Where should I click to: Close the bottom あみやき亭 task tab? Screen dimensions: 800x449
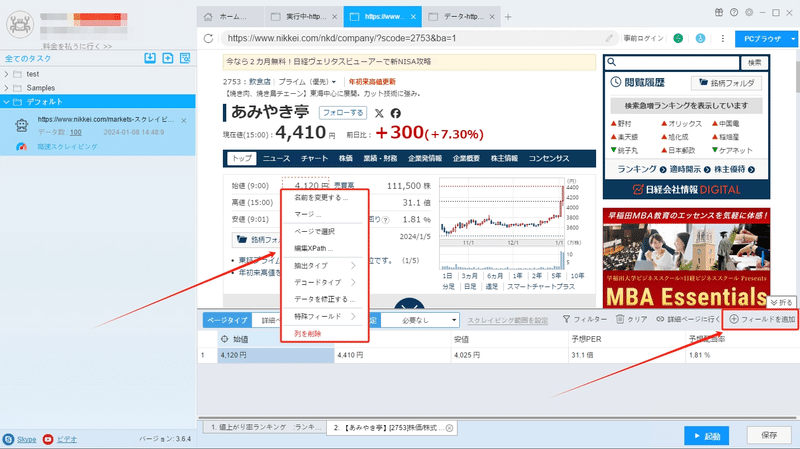pyautogui.click(x=449, y=428)
